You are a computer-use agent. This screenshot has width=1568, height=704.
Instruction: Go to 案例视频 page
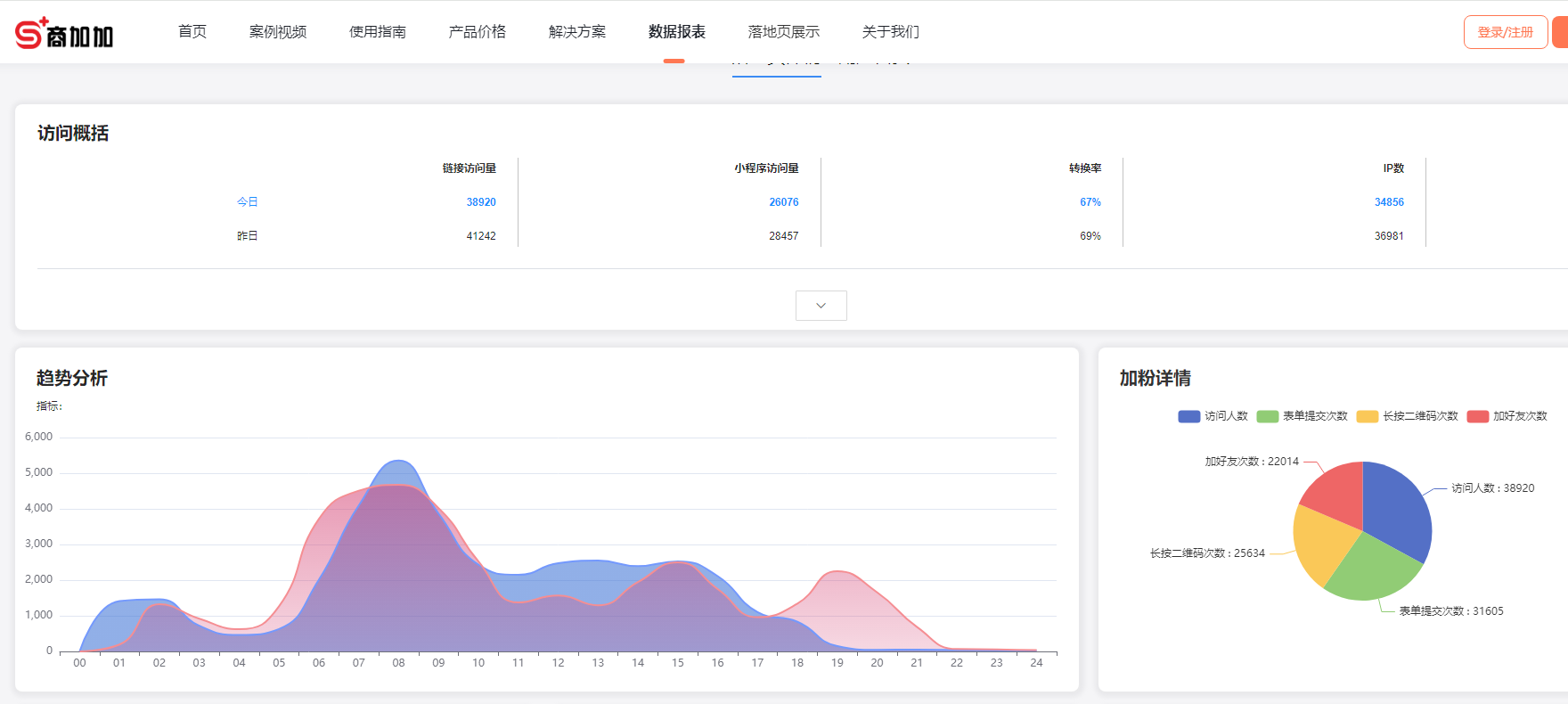(x=278, y=32)
